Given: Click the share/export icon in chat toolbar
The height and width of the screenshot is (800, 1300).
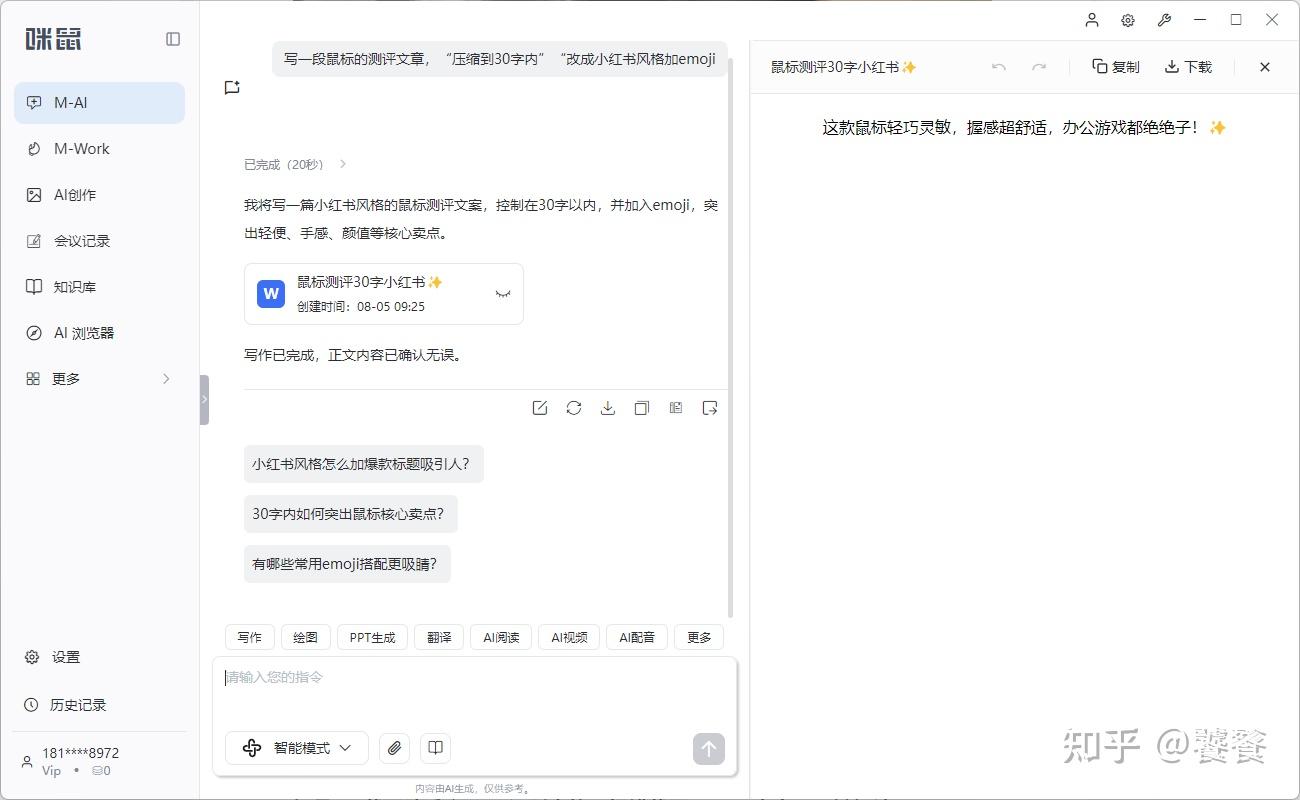Looking at the screenshot, I should click(x=710, y=408).
